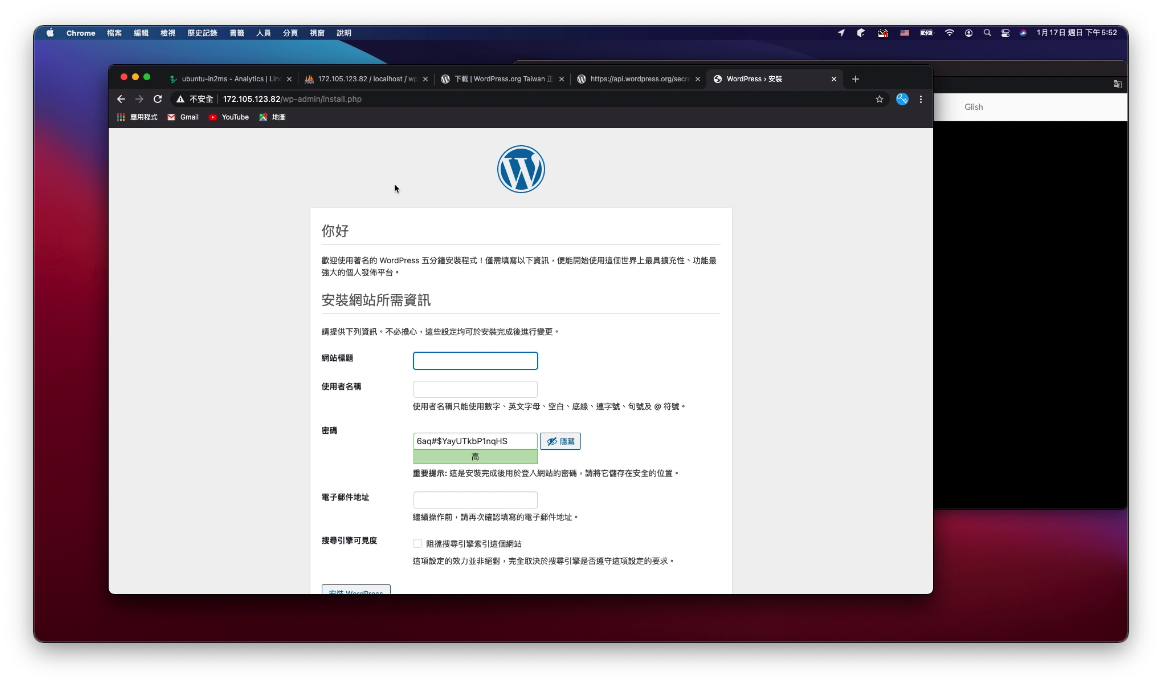Click the Siri icon in menu bar
This screenshot has height=684, width=1162.
coord(1023,33)
